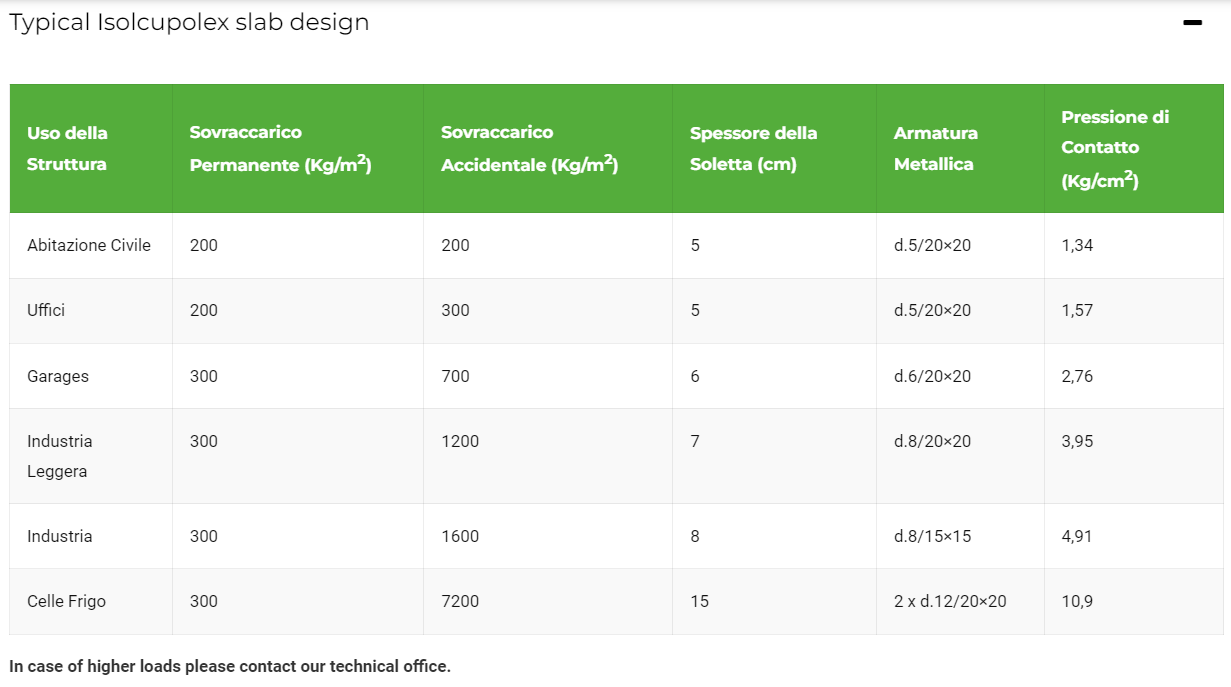Image resolution: width=1231 pixels, height=687 pixels.
Task: Click accidental load 1200 cell
Action: coord(548,456)
